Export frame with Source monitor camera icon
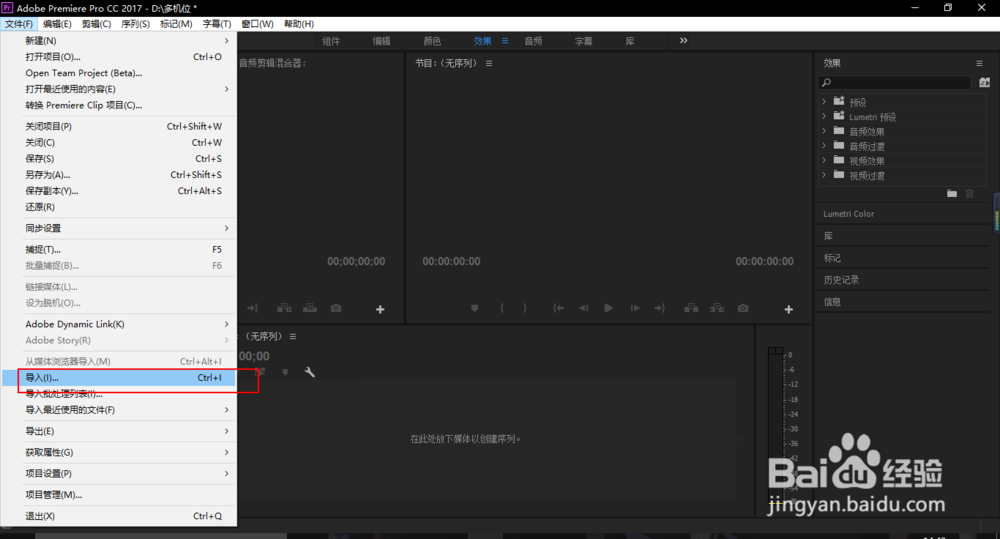This screenshot has height=539, width=1000. 336,308
